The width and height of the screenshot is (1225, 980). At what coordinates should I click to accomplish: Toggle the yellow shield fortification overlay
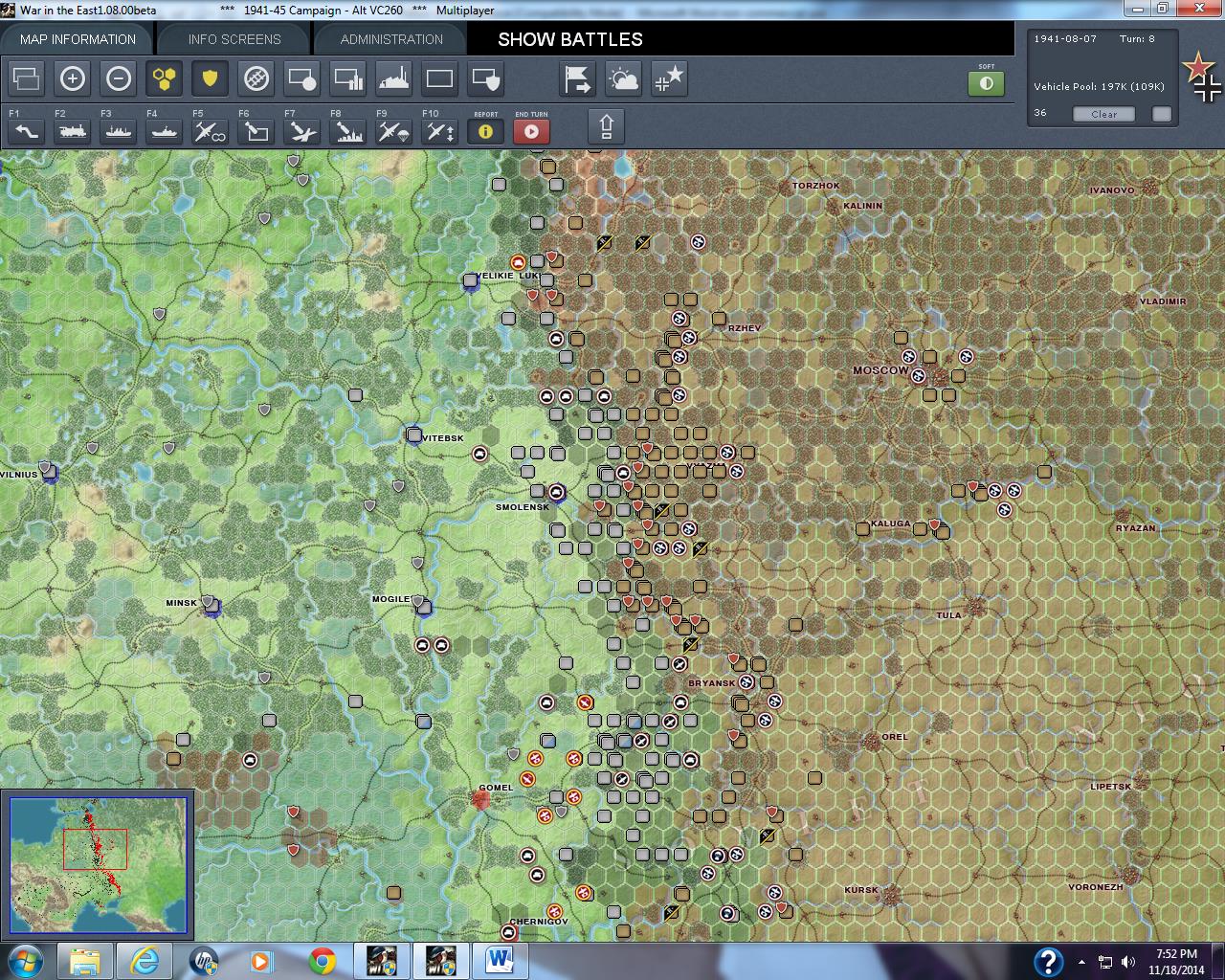(x=211, y=78)
